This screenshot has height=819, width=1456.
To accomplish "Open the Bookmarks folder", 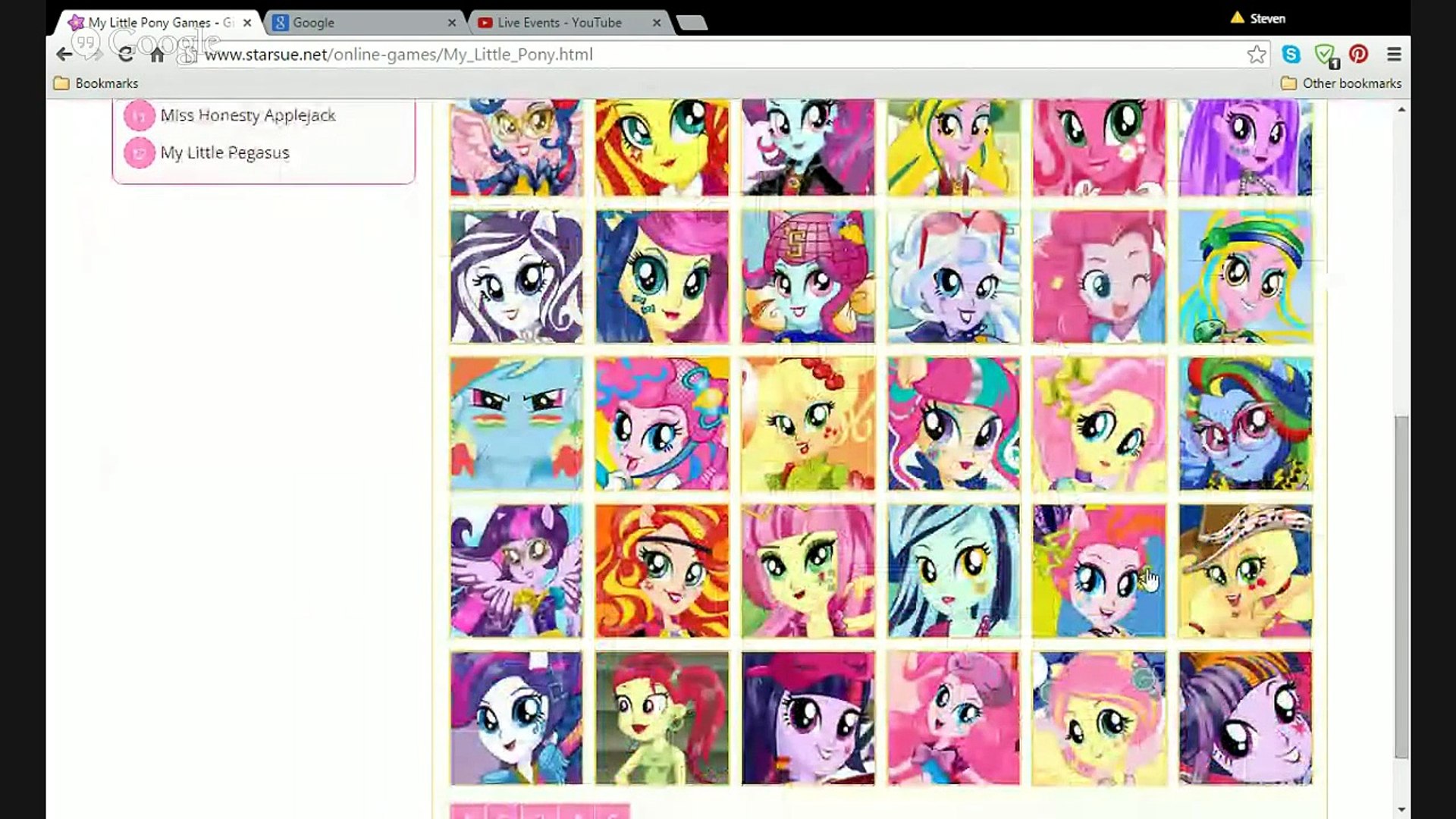I will (x=96, y=83).
